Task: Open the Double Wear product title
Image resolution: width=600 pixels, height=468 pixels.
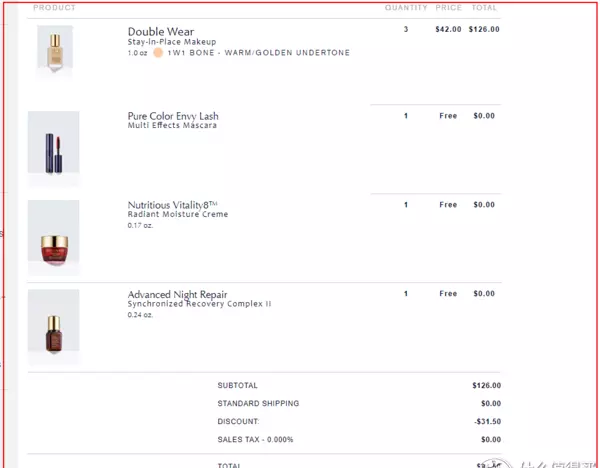Action: click(x=161, y=31)
